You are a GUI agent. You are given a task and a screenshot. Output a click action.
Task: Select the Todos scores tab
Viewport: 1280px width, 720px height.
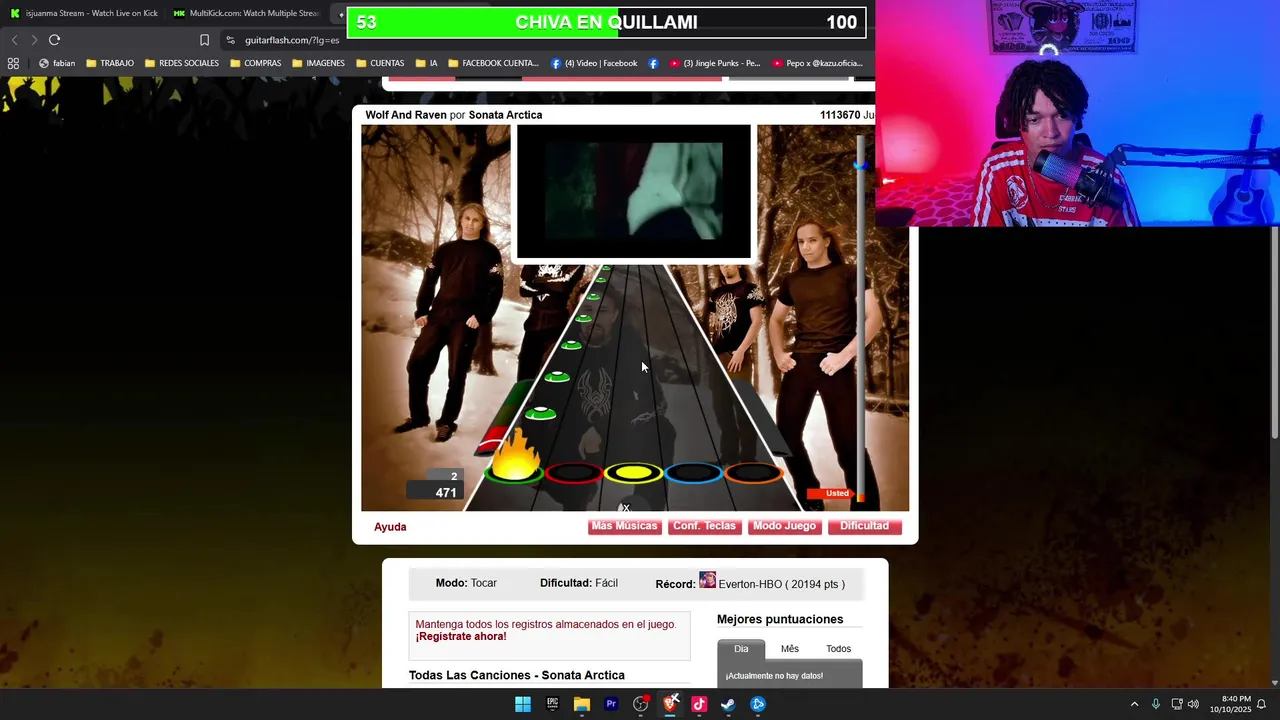[838, 649]
